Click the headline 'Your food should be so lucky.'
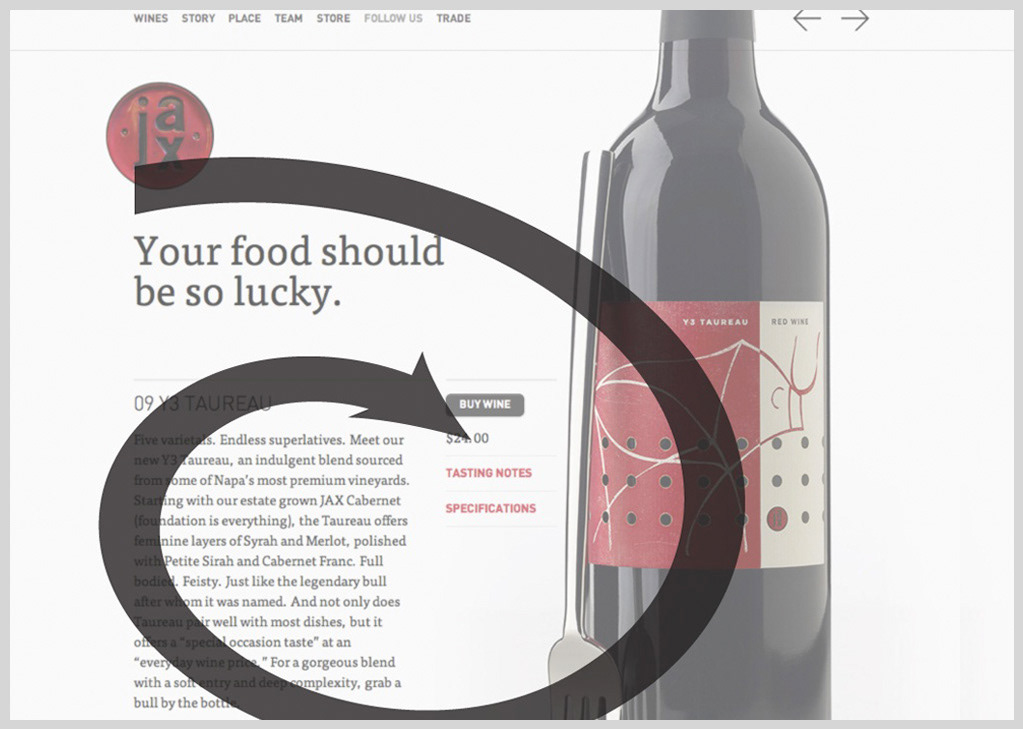Image resolution: width=1023 pixels, height=729 pixels. [x=288, y=271]
